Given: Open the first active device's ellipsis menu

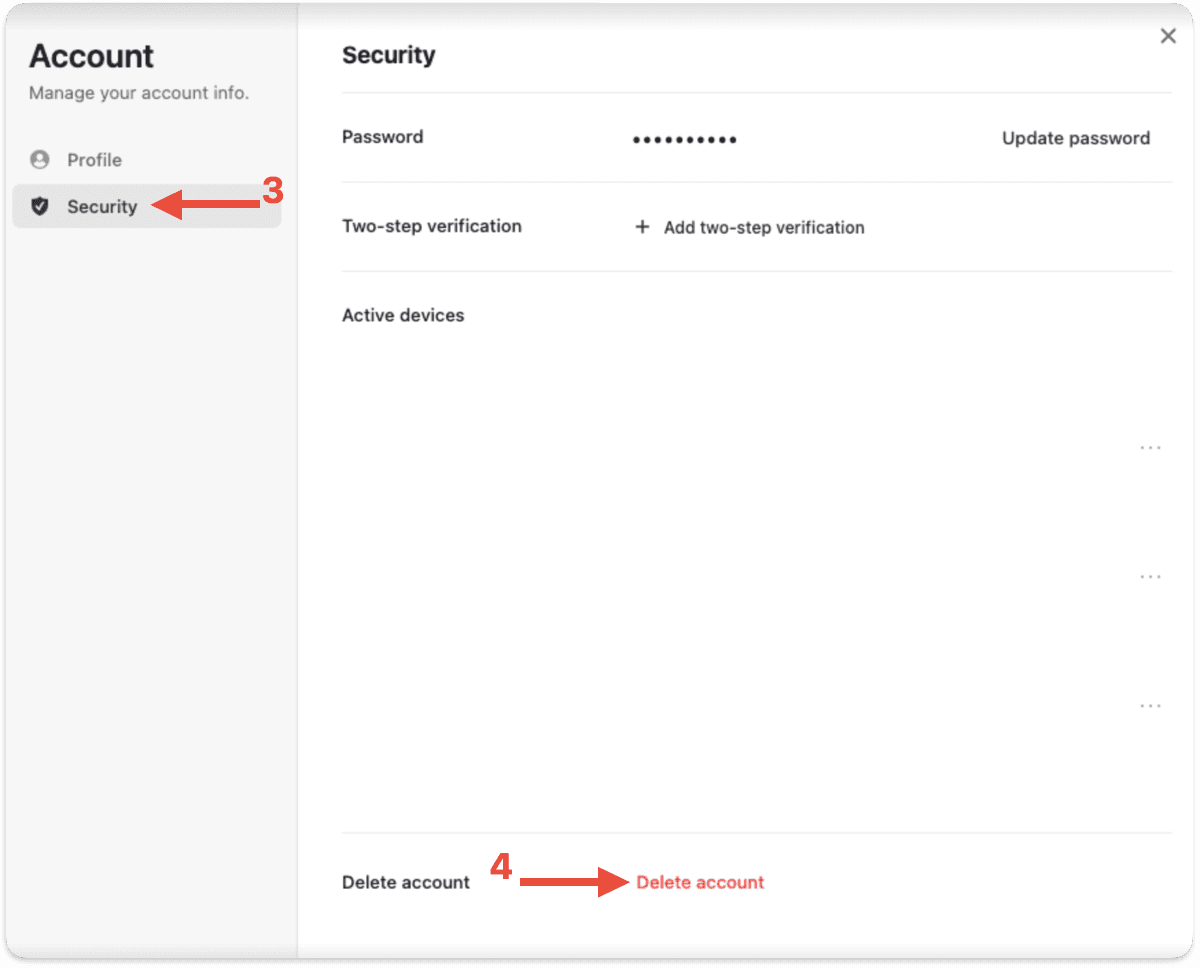Looking at the screenshot, I should pyautogui.click(x=1151, y=447).
